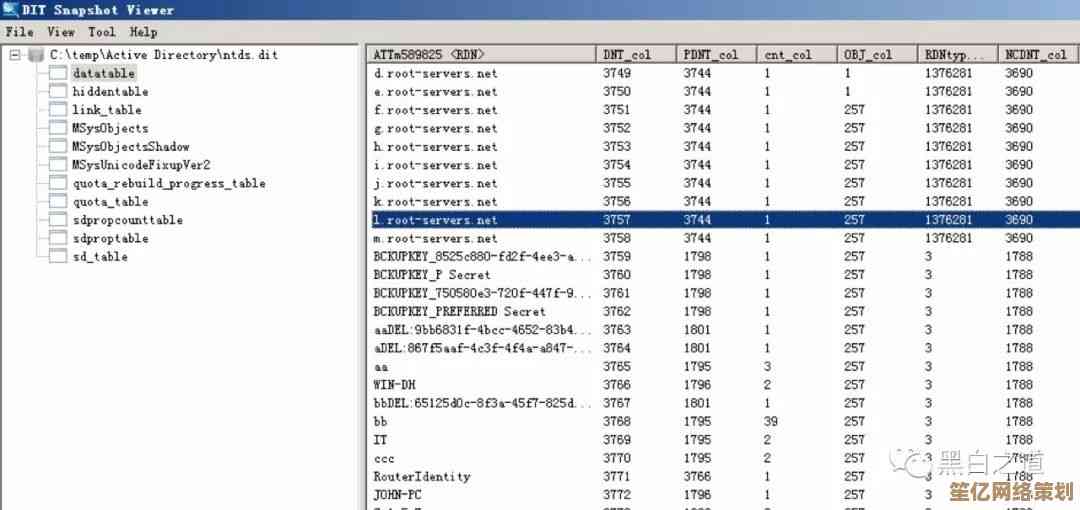1080x510 pixels.
Task: Sort by the DNT_col column header
Action: click(x=634, y=54)
